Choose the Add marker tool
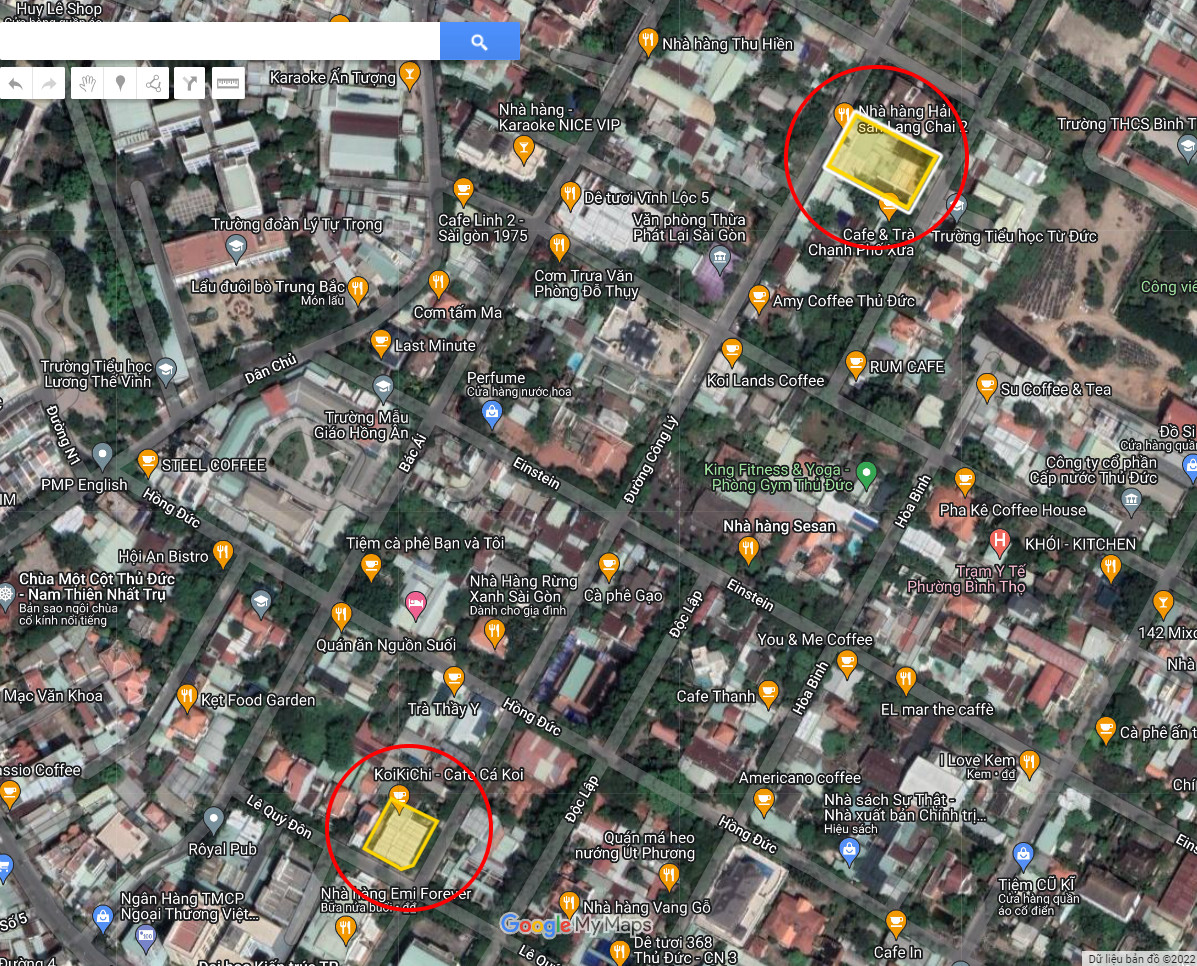Image resolution: width=1197 pixels, height=966 pixels. [121, 83]
